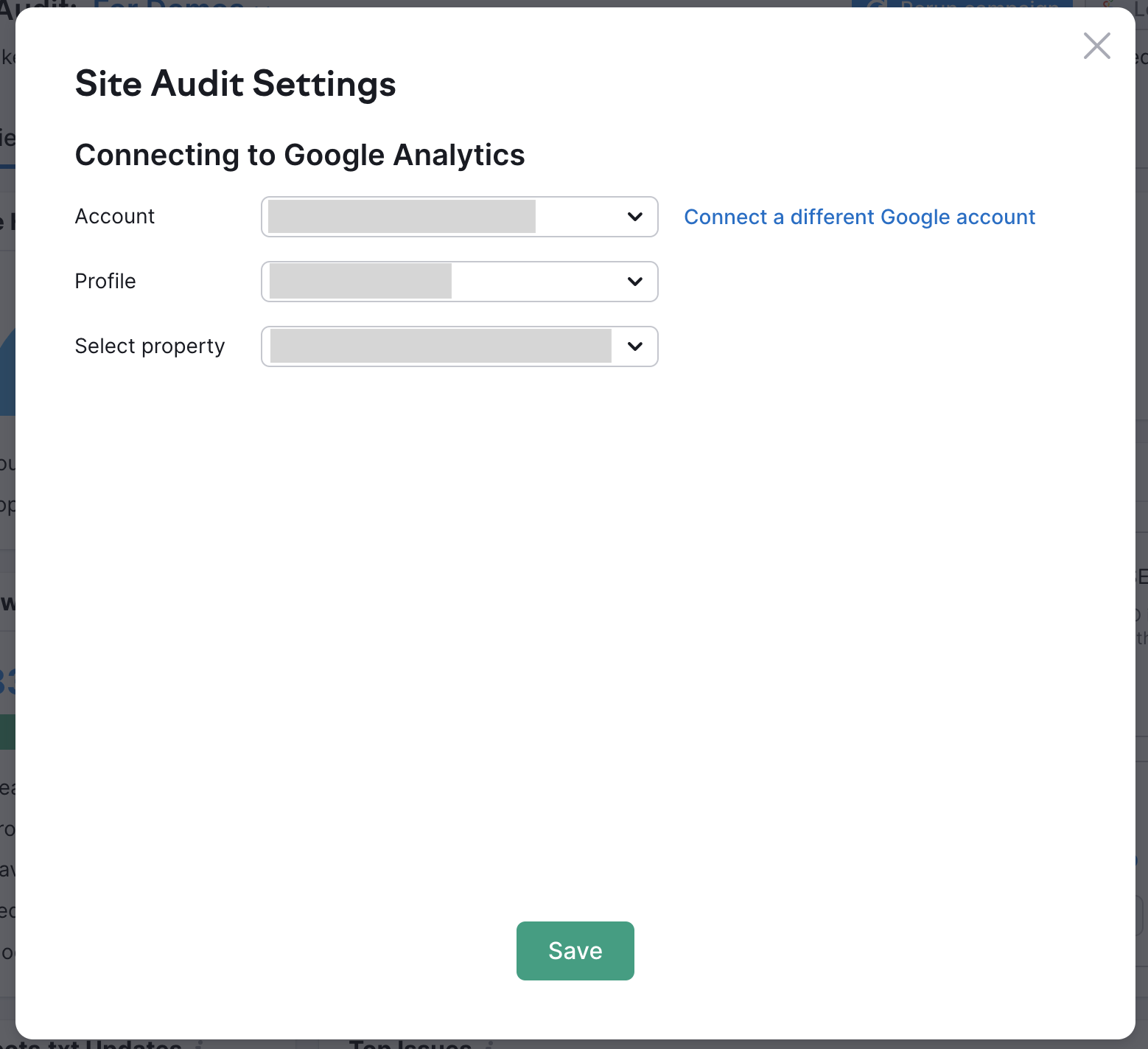Close the Site Audit Settings dialog
Image resolution: width=1148 pixels, height=1049 pixels.
[1096, 46]
